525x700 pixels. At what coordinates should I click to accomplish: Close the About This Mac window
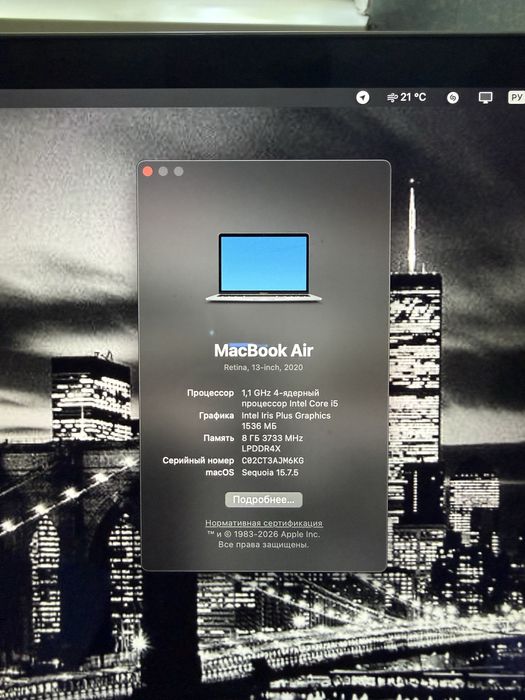tap(148, 171)
